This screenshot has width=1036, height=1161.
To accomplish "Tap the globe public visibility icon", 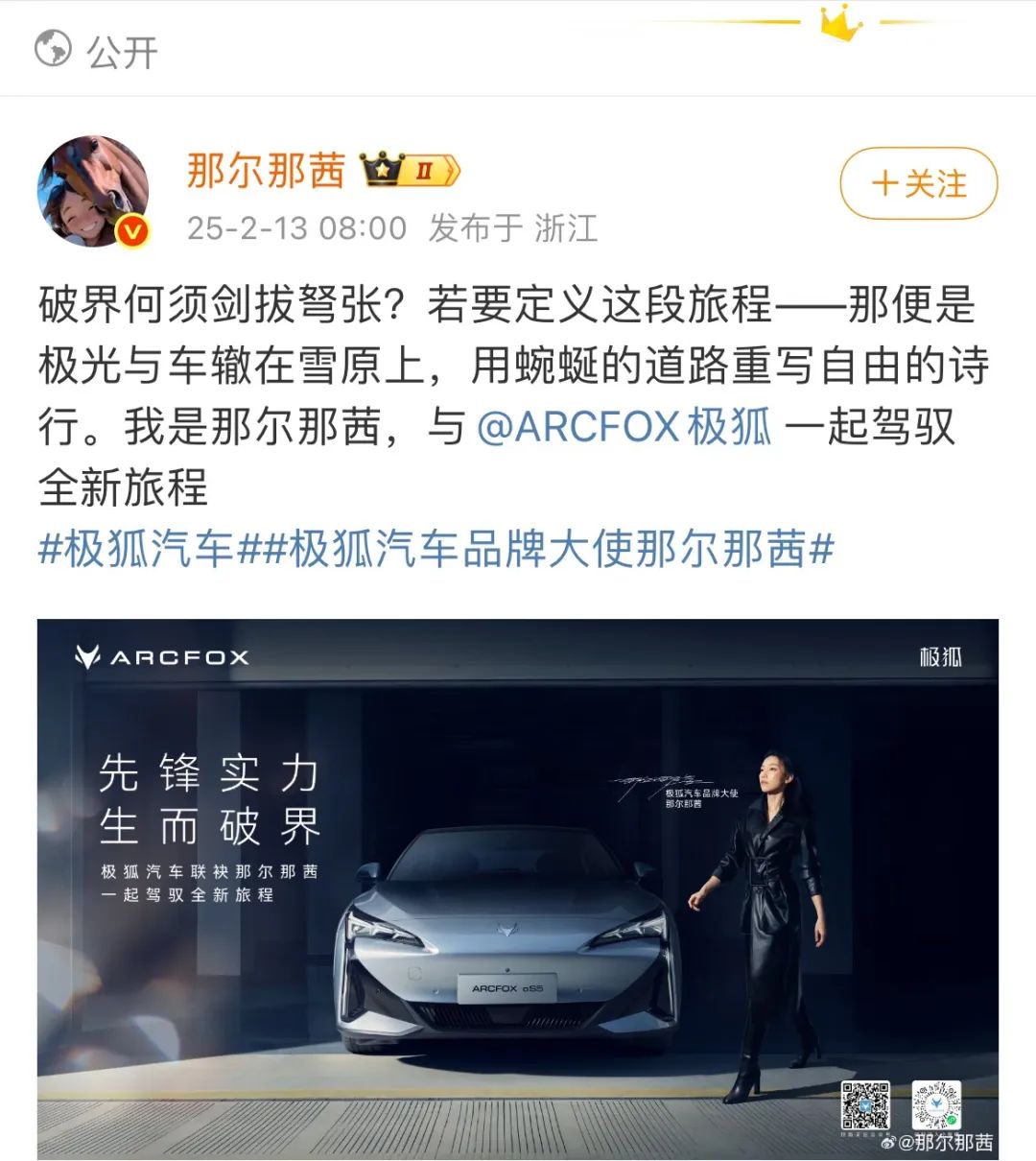I will 53,49.
